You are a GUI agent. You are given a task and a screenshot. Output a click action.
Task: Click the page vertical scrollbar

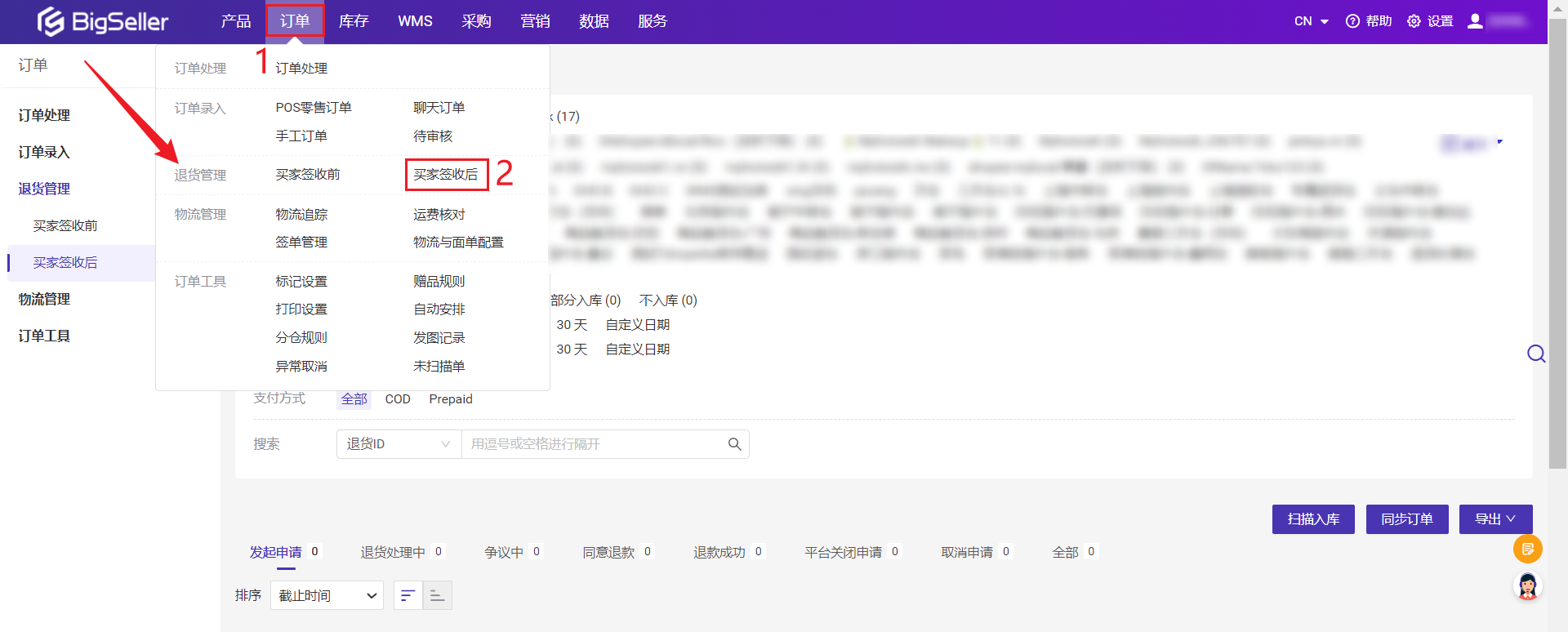click(x=1557, y=245)
